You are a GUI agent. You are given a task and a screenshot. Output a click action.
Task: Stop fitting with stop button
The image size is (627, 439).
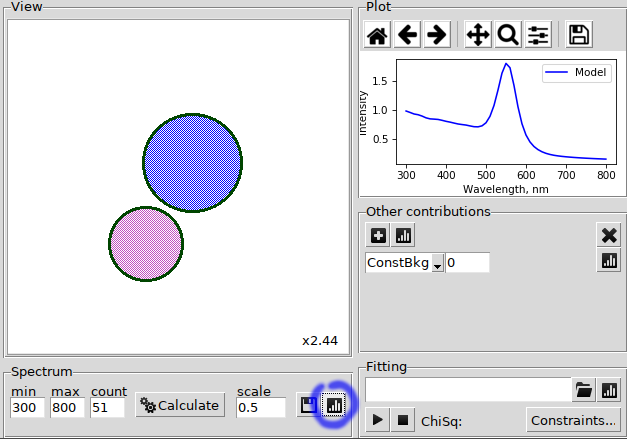click(x=403, y=420)
